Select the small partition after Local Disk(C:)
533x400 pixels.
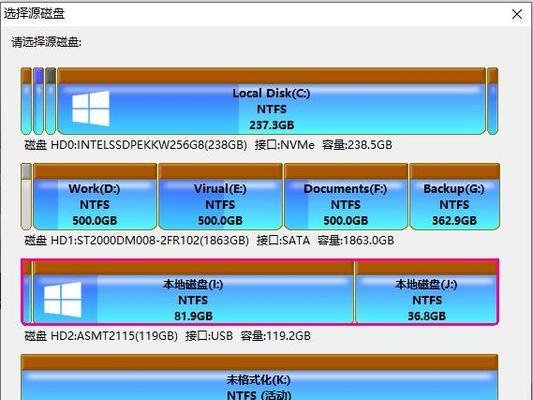(x=493, y=101)
